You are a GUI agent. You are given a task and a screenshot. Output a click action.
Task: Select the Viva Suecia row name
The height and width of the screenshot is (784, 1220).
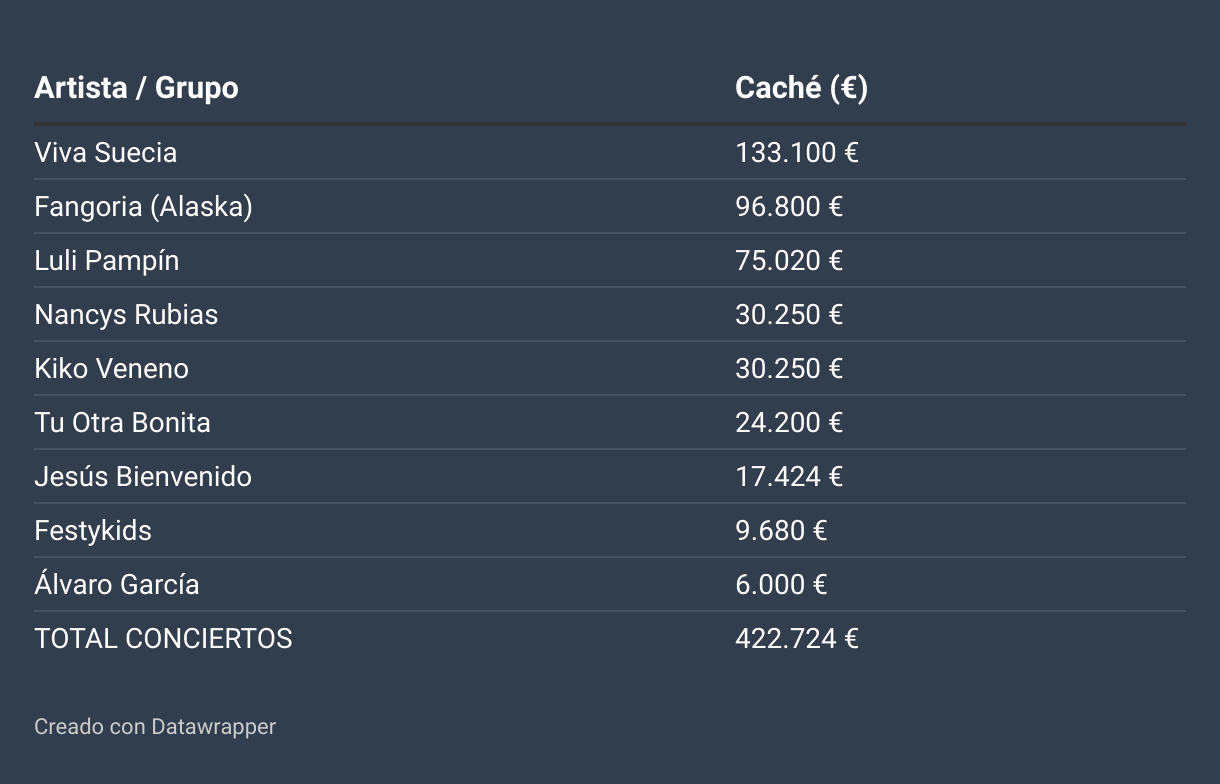click(x=105, y=153)
